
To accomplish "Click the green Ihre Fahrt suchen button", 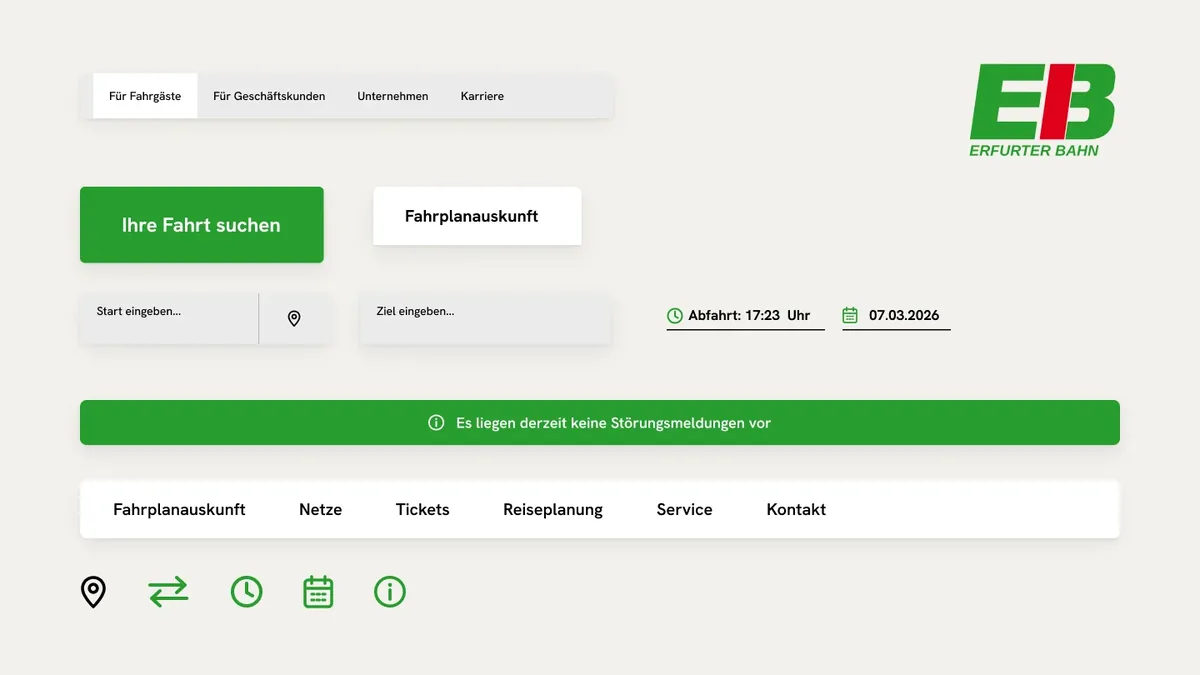I will pyautogui.click(x=202, y=225).
